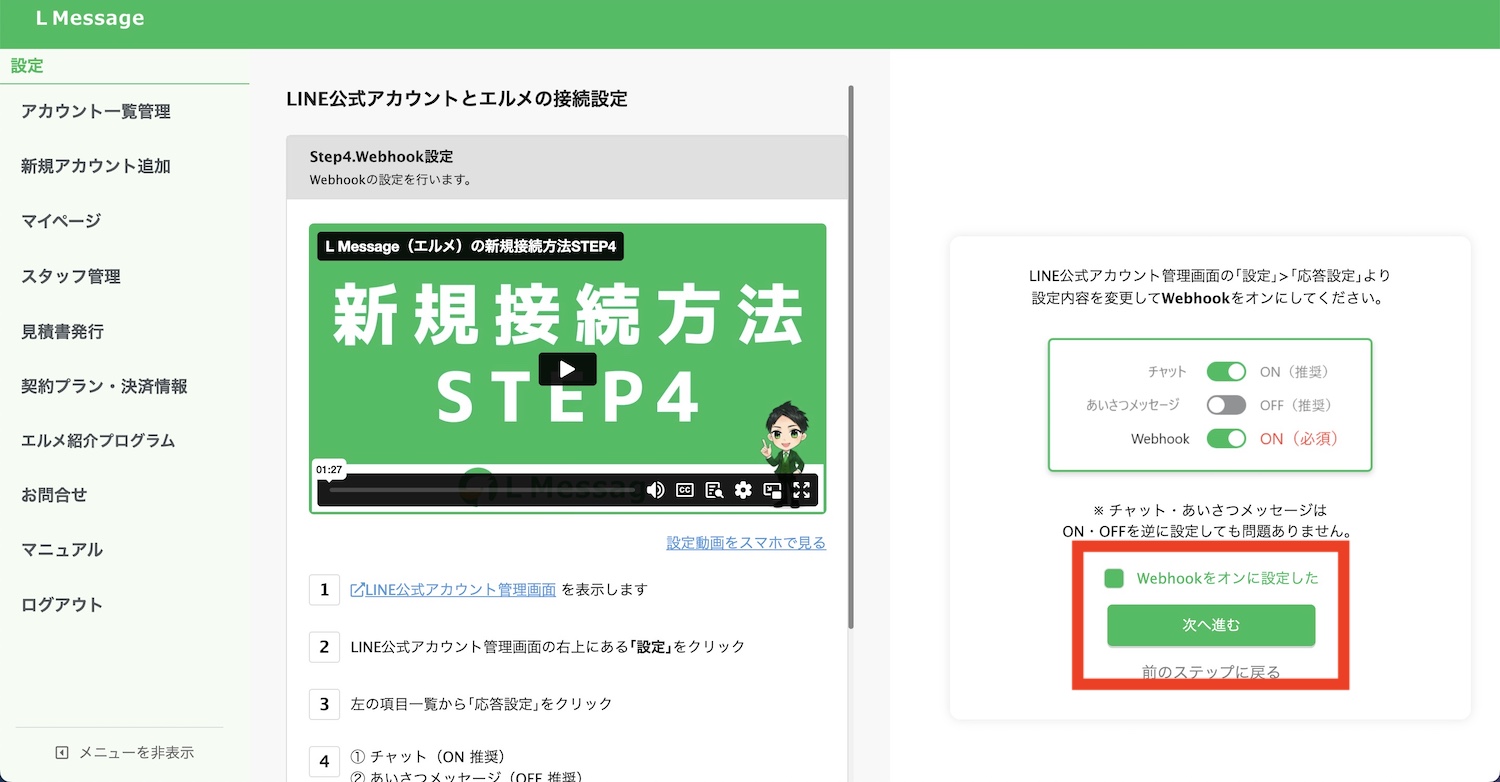This screenshot has width=1500, height=782.
Task: Toggle the チャット switch
Action: [1226, 372]
